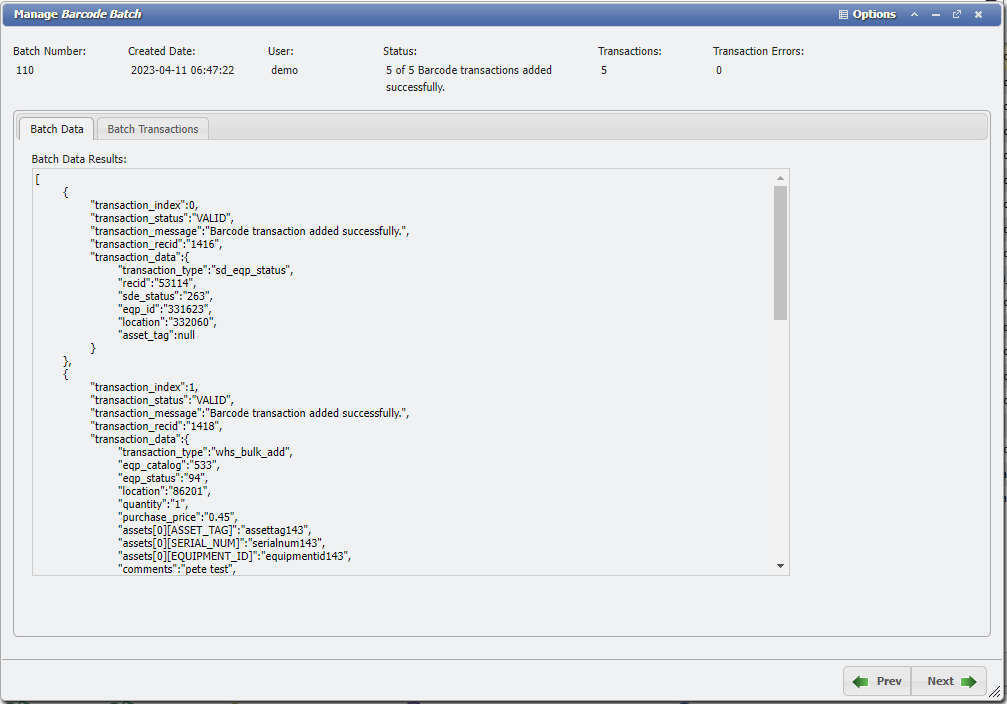Click the green left arrow icon on Prev
1007x704 pixels.
point(862,680)
